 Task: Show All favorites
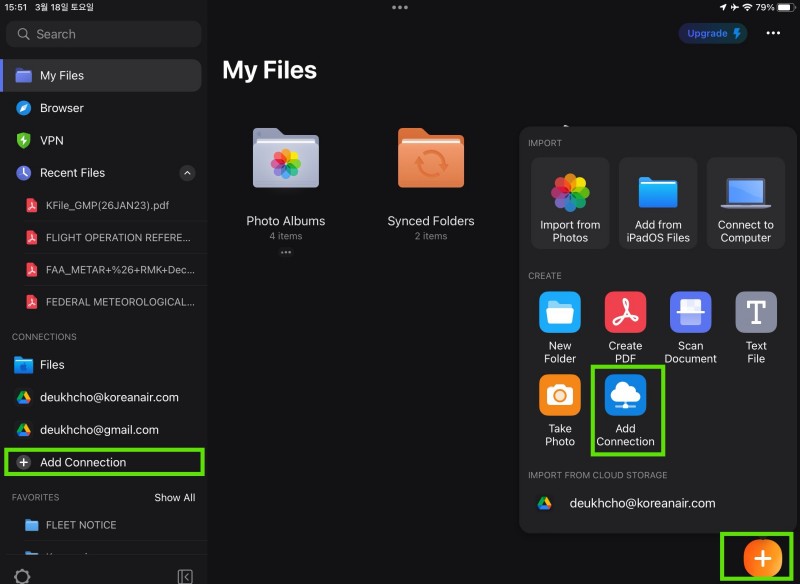(175, 497)
